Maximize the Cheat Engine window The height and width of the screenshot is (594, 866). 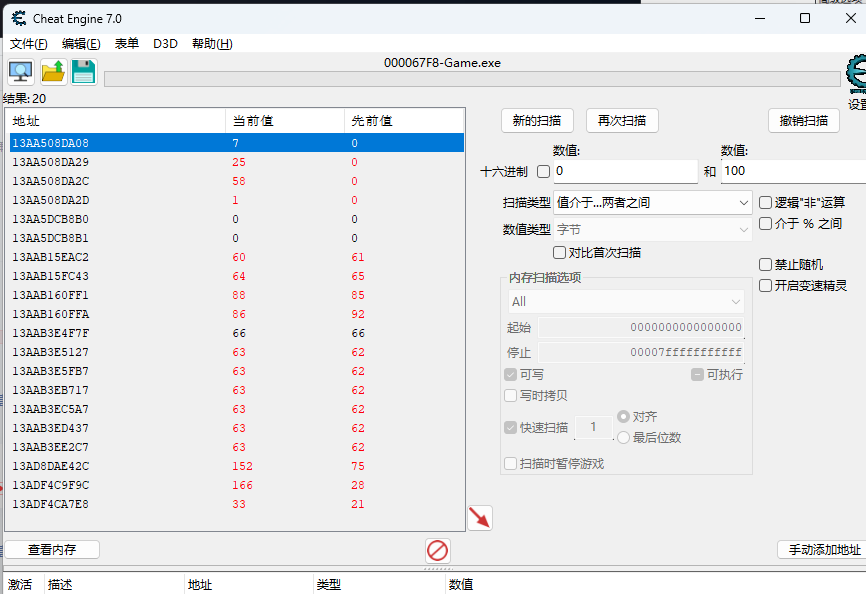[805, 18]
